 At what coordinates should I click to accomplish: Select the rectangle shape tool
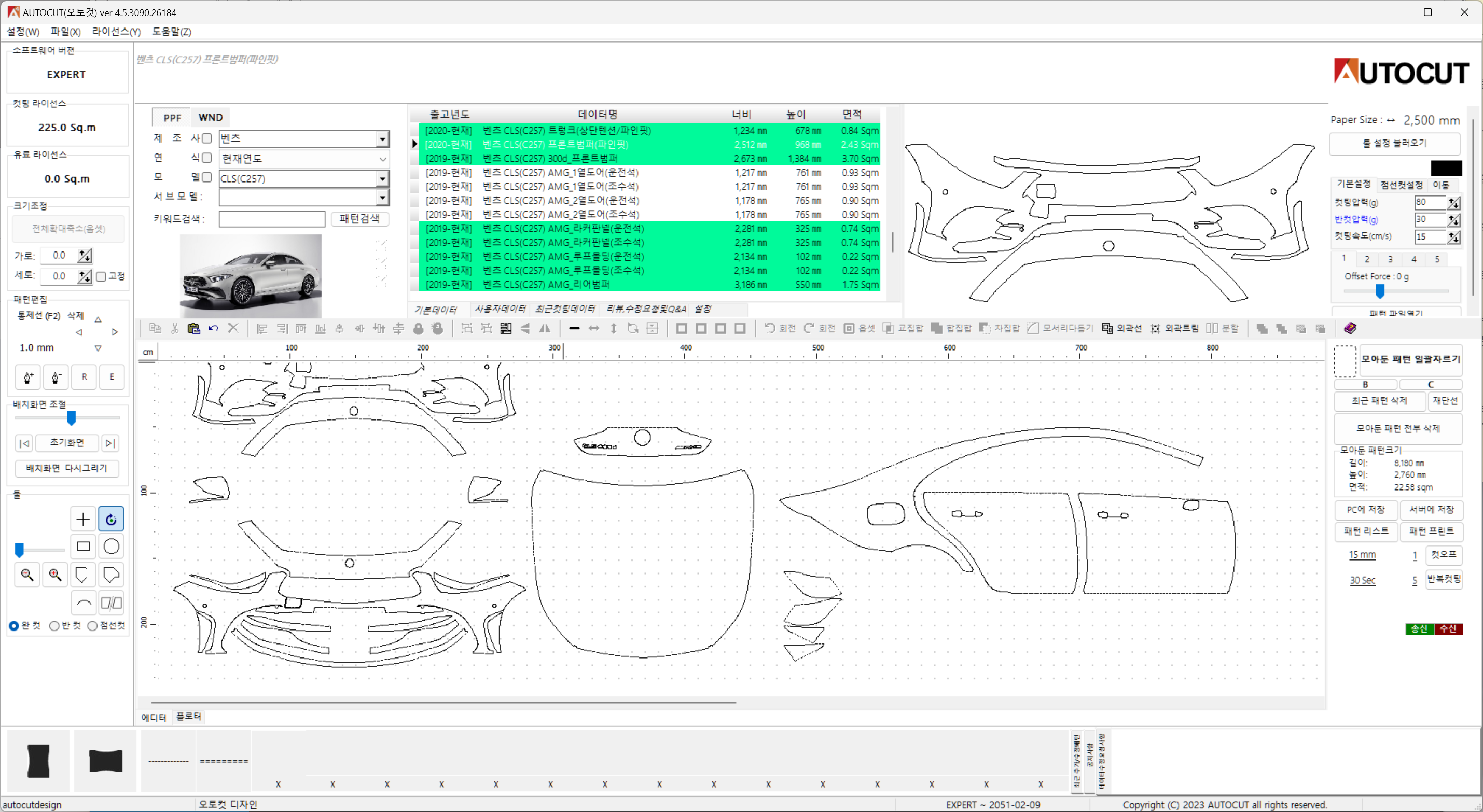[83, 547]
